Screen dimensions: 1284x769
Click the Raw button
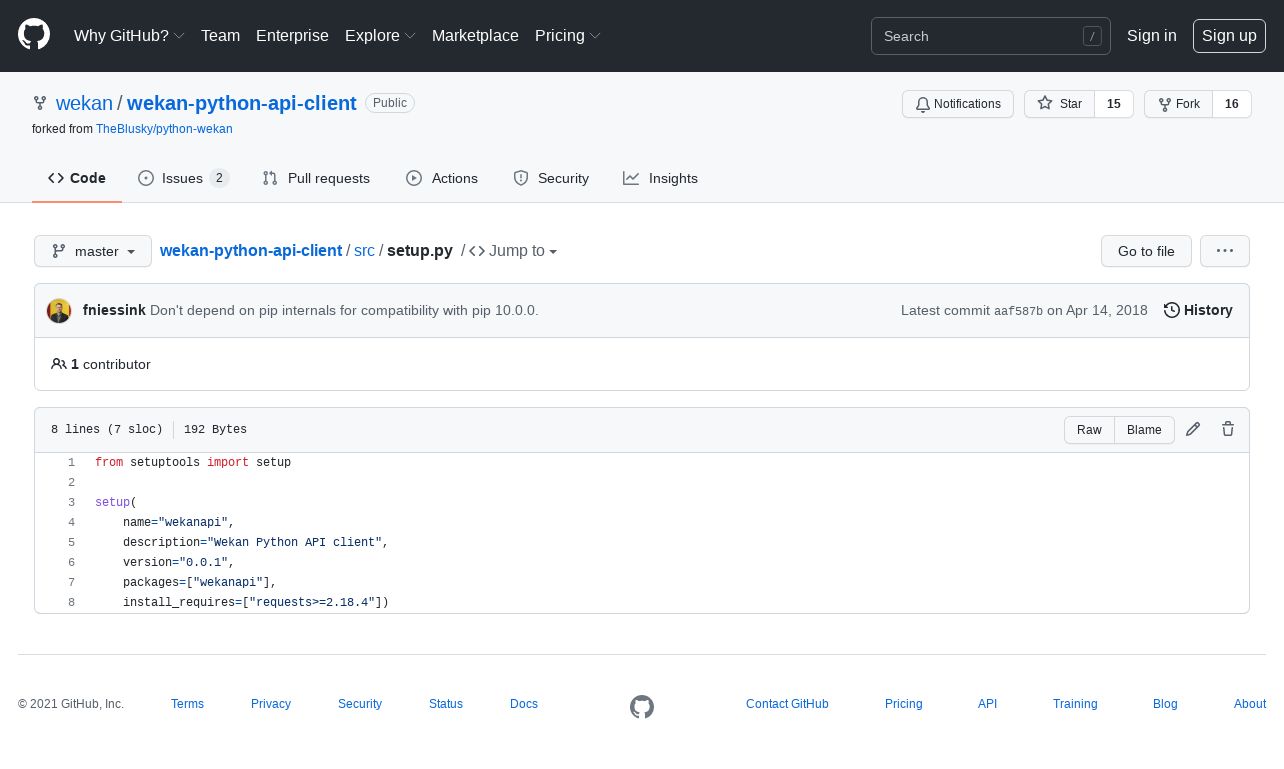pyautogui.click(x=1089, y=430)
